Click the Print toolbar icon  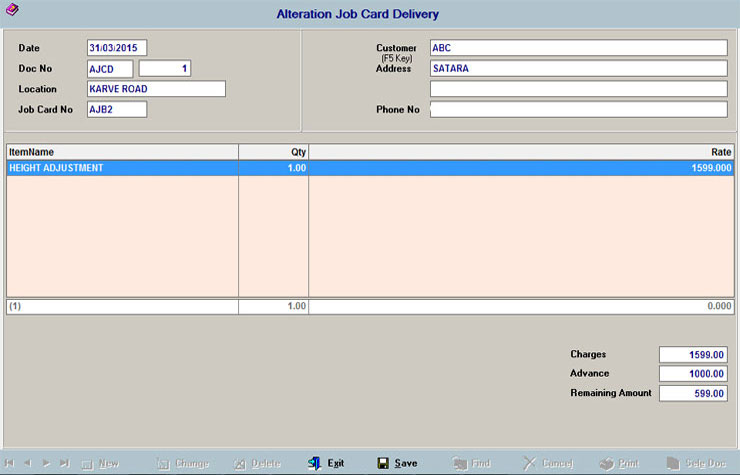[x=606, y=463]
